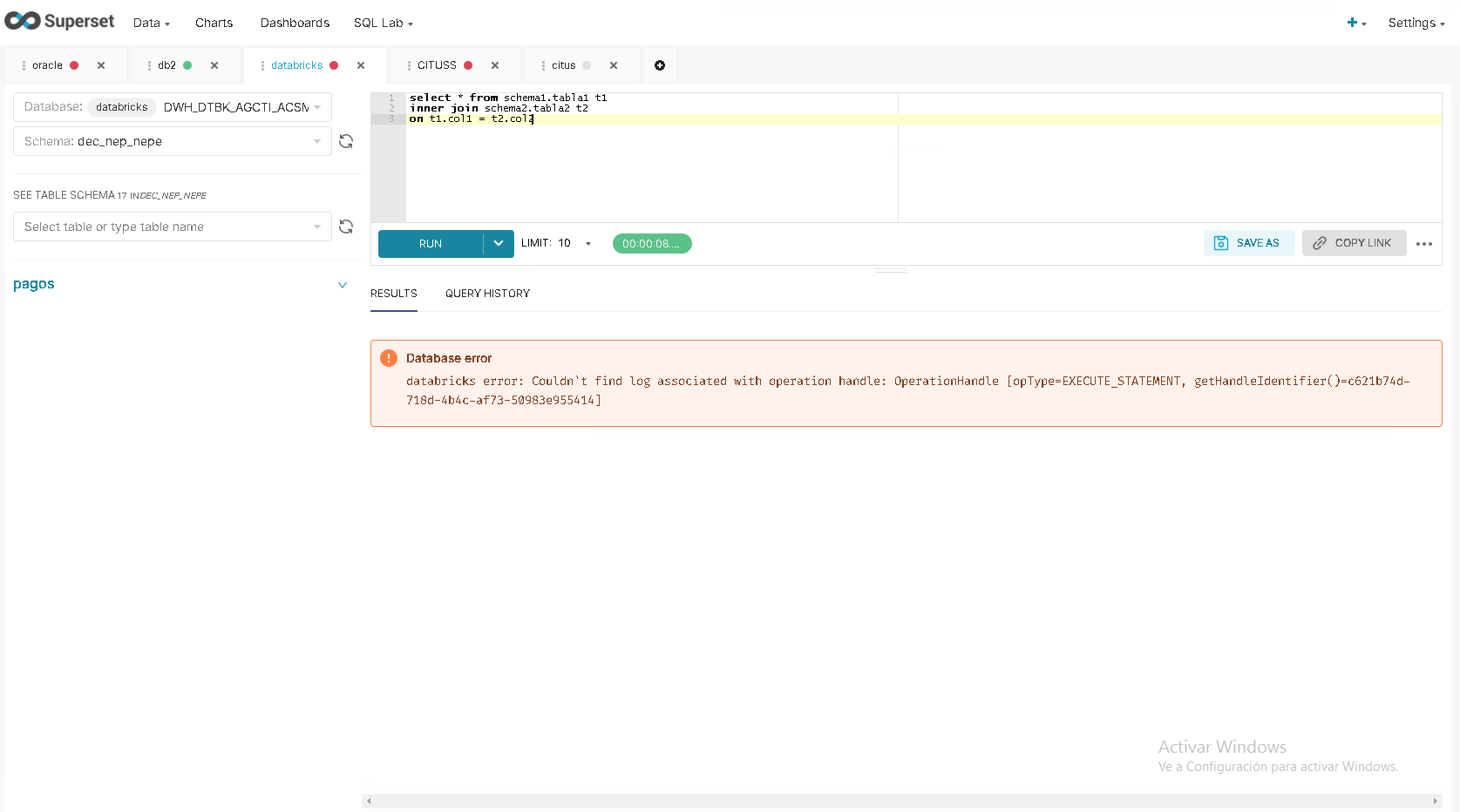Refresh the table list

point(346,227)
